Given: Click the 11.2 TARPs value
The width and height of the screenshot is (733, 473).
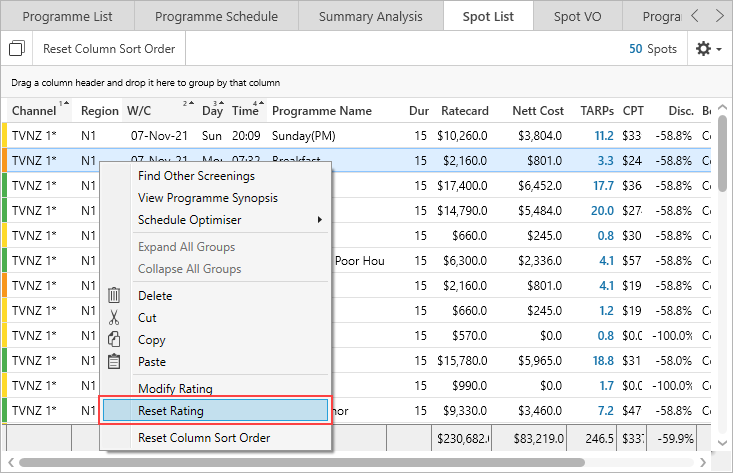Looking at the screenshot, I should coord(604,136).
